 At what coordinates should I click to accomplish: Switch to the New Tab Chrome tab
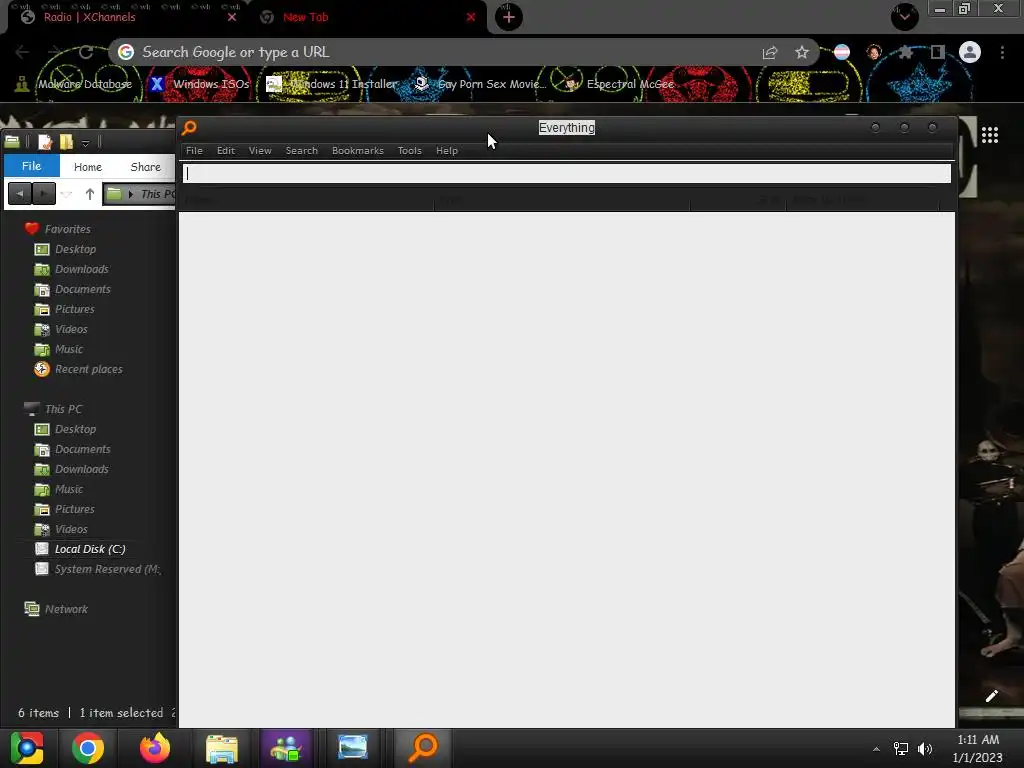point(367,17)
